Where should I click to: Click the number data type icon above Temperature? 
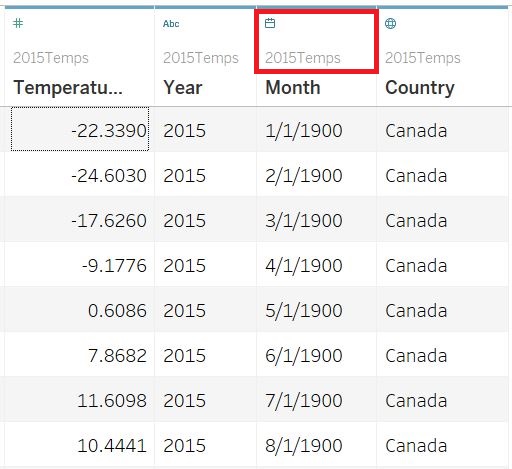point(18,23)
